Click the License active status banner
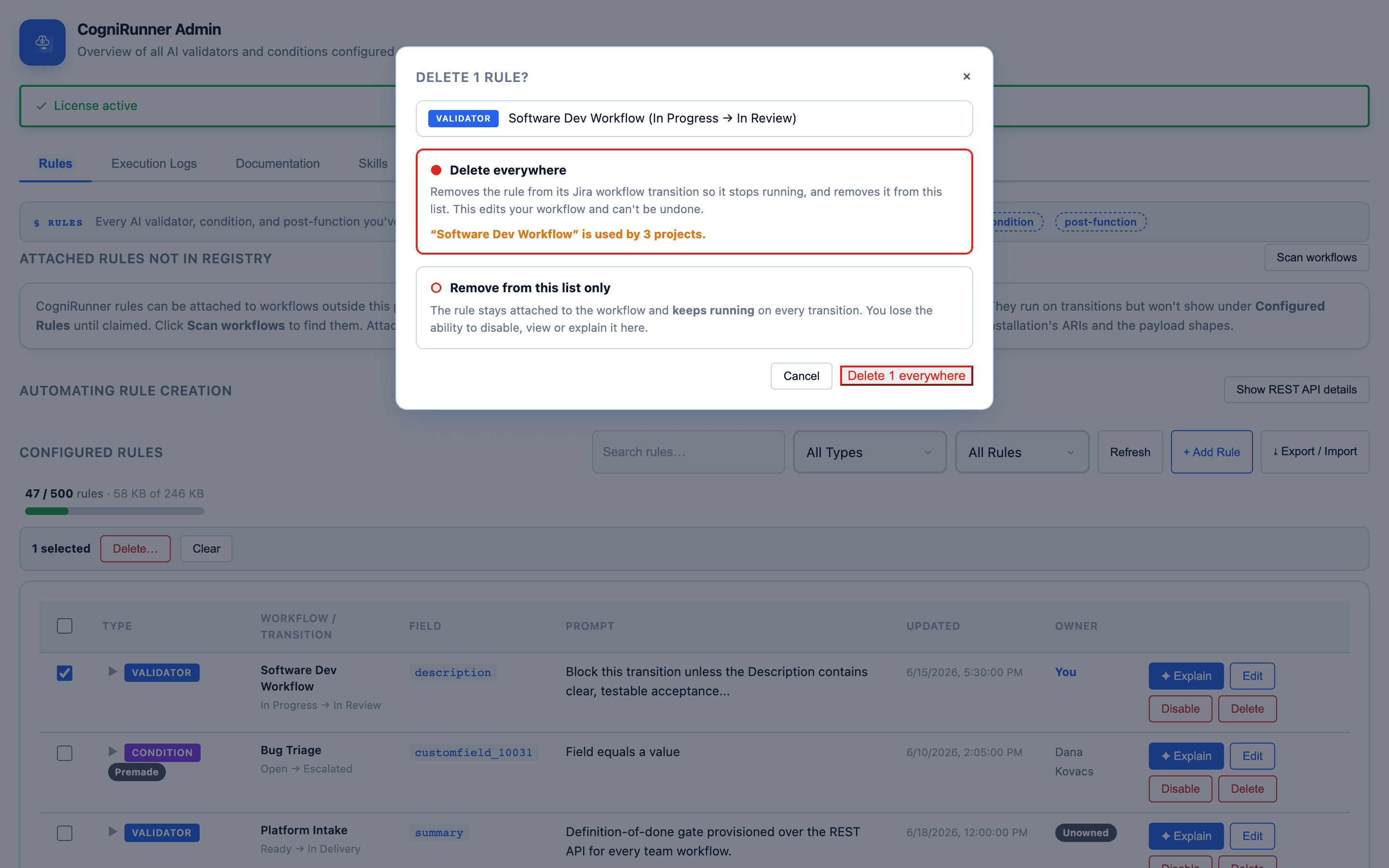This screenshot has height=868, width=1389. (x=694, y=106)
